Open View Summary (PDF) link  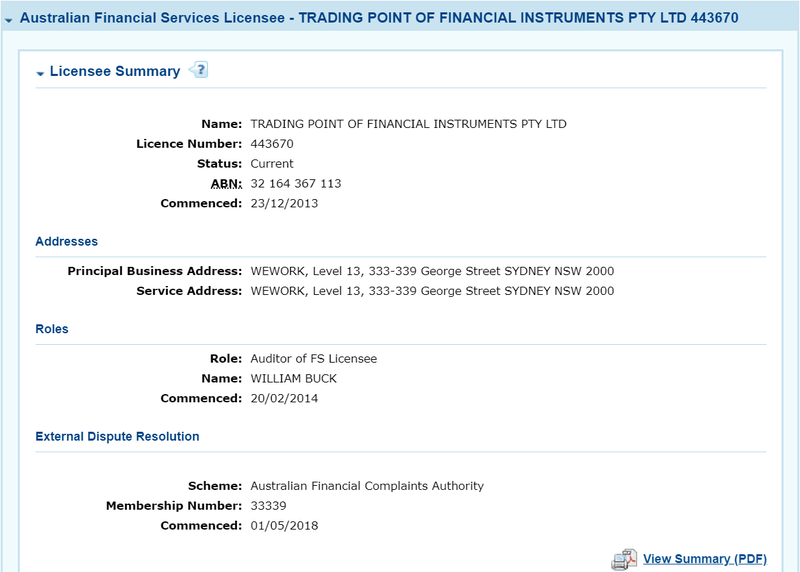click(x=705, y=559)
